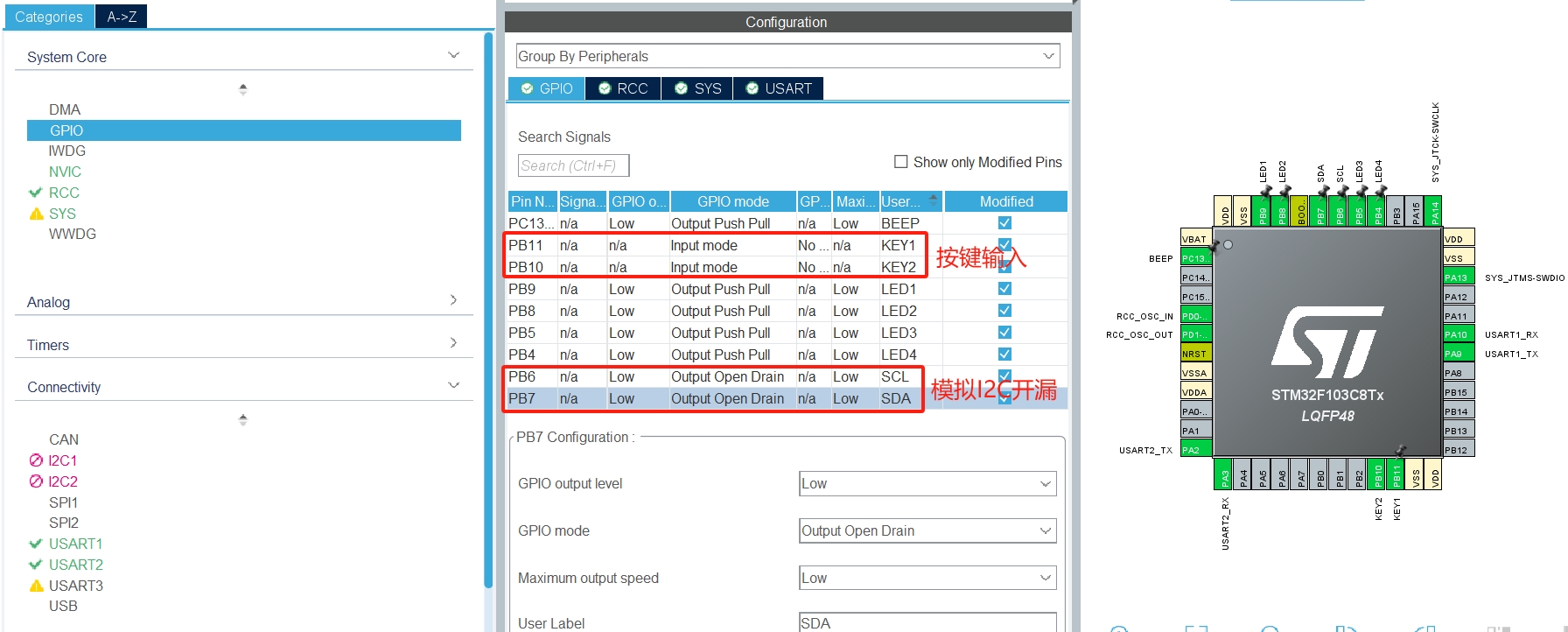Select the PA3 USART2_RX chip pin

(x=1224, y=474)
